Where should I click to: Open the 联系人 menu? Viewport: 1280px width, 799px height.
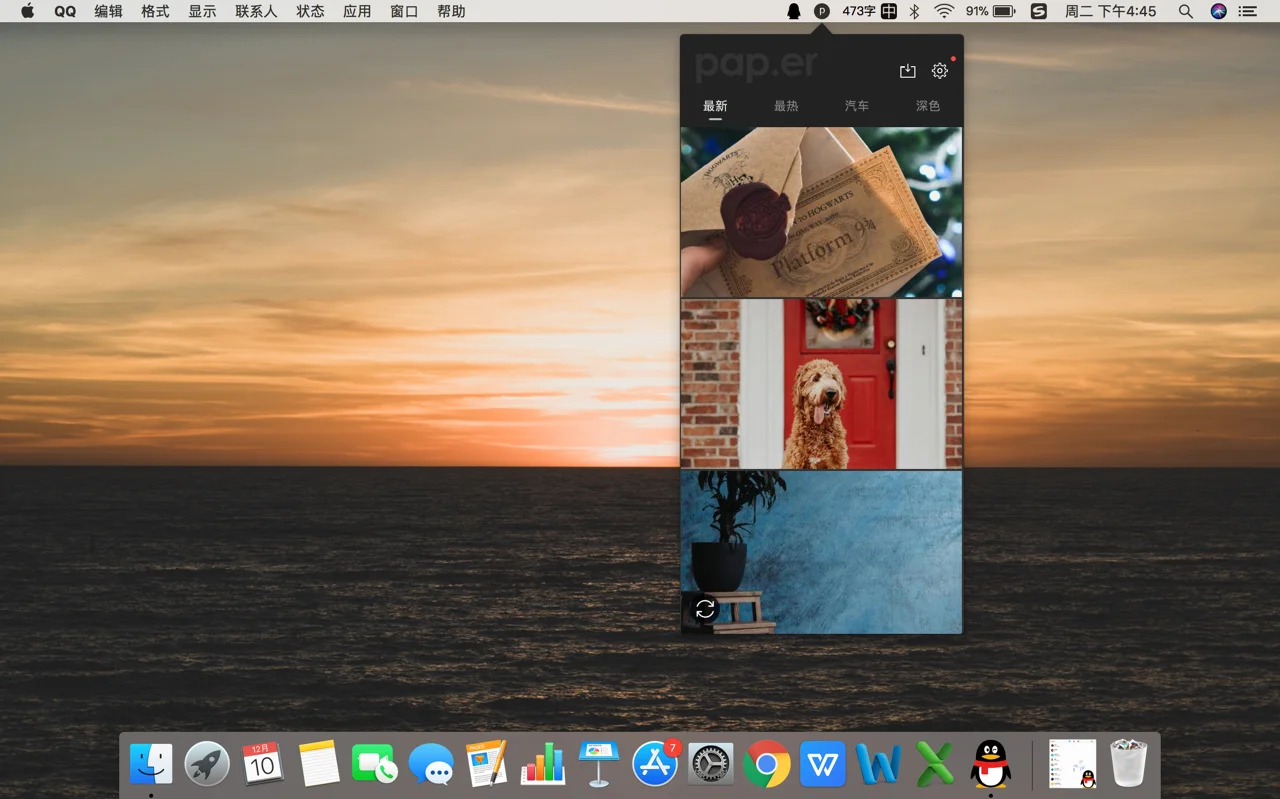tap(256, 11)
